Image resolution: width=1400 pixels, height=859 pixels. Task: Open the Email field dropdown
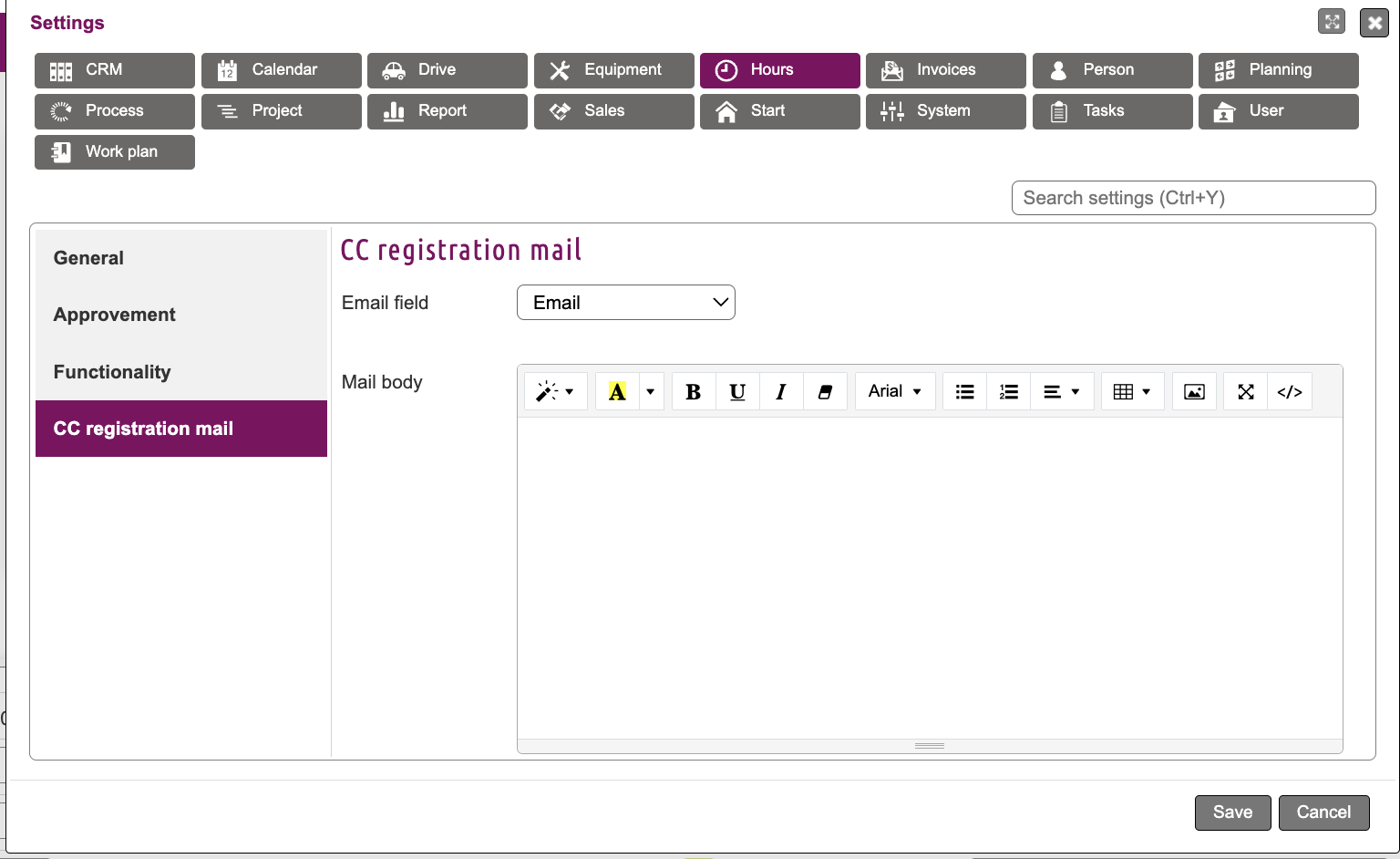coord(626,303)
